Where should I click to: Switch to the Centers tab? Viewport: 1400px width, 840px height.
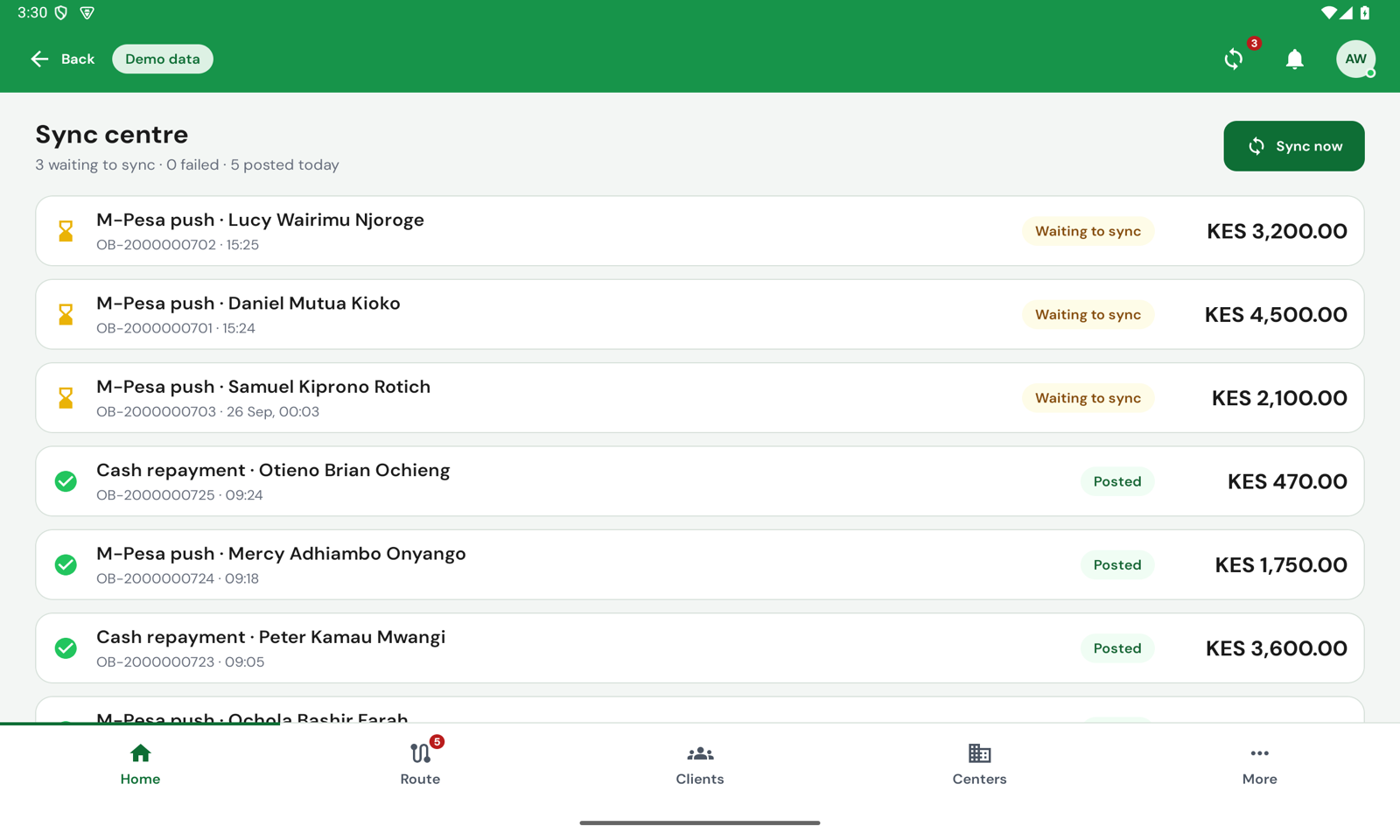(x=980, y=764)
